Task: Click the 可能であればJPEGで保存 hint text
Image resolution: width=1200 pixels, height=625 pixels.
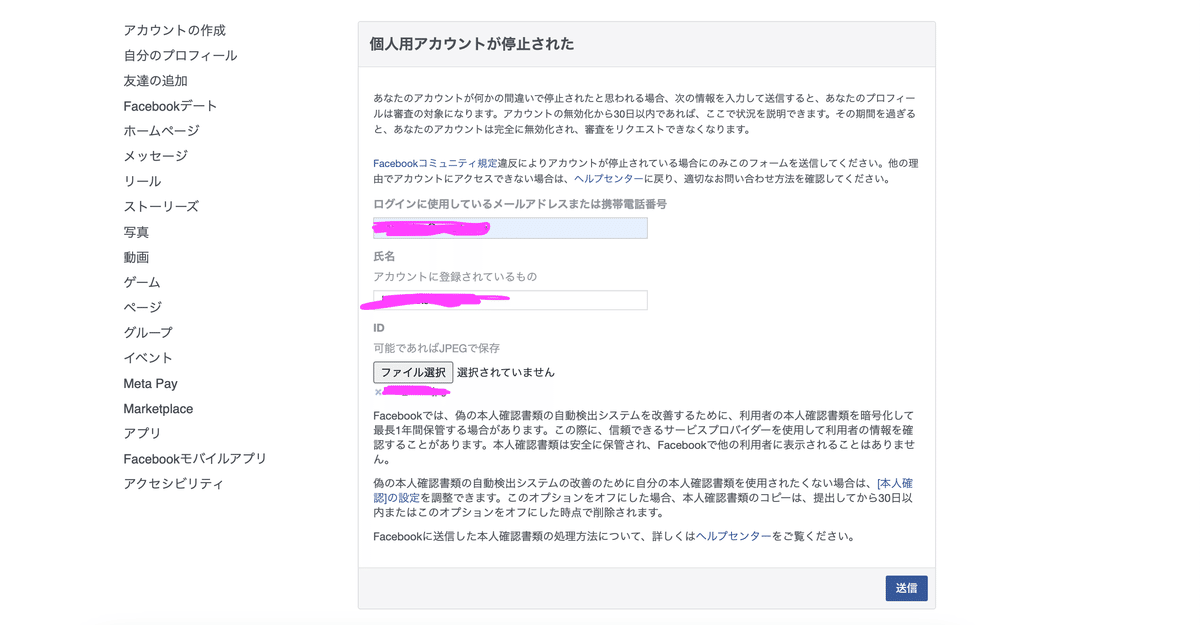Action: click(437, 348)
